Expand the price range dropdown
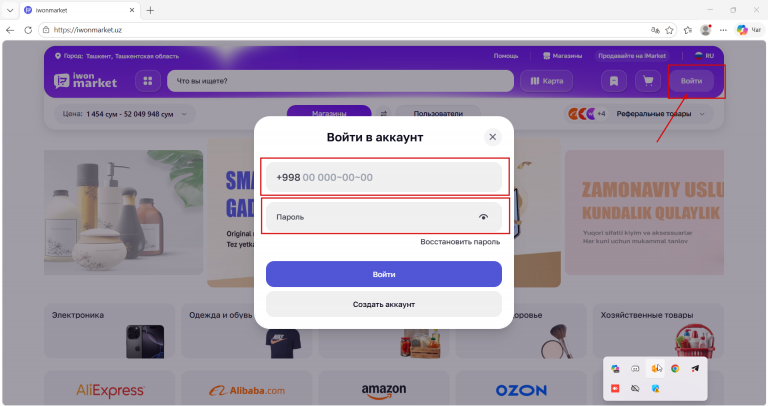The width and height of the screenshot is (768, 406). click(124, 114)
